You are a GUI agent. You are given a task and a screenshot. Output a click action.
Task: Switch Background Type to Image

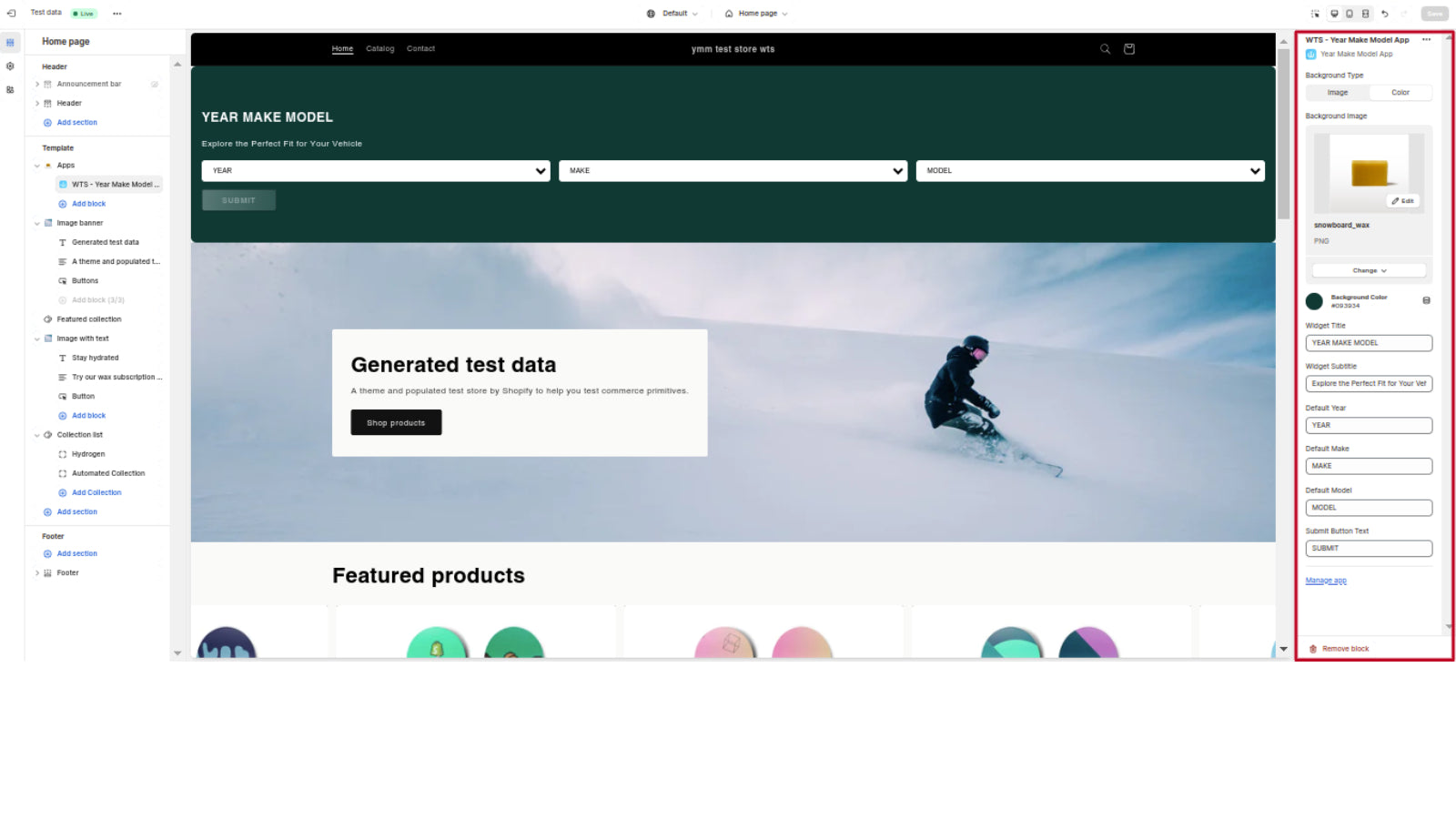point(1337,92)
